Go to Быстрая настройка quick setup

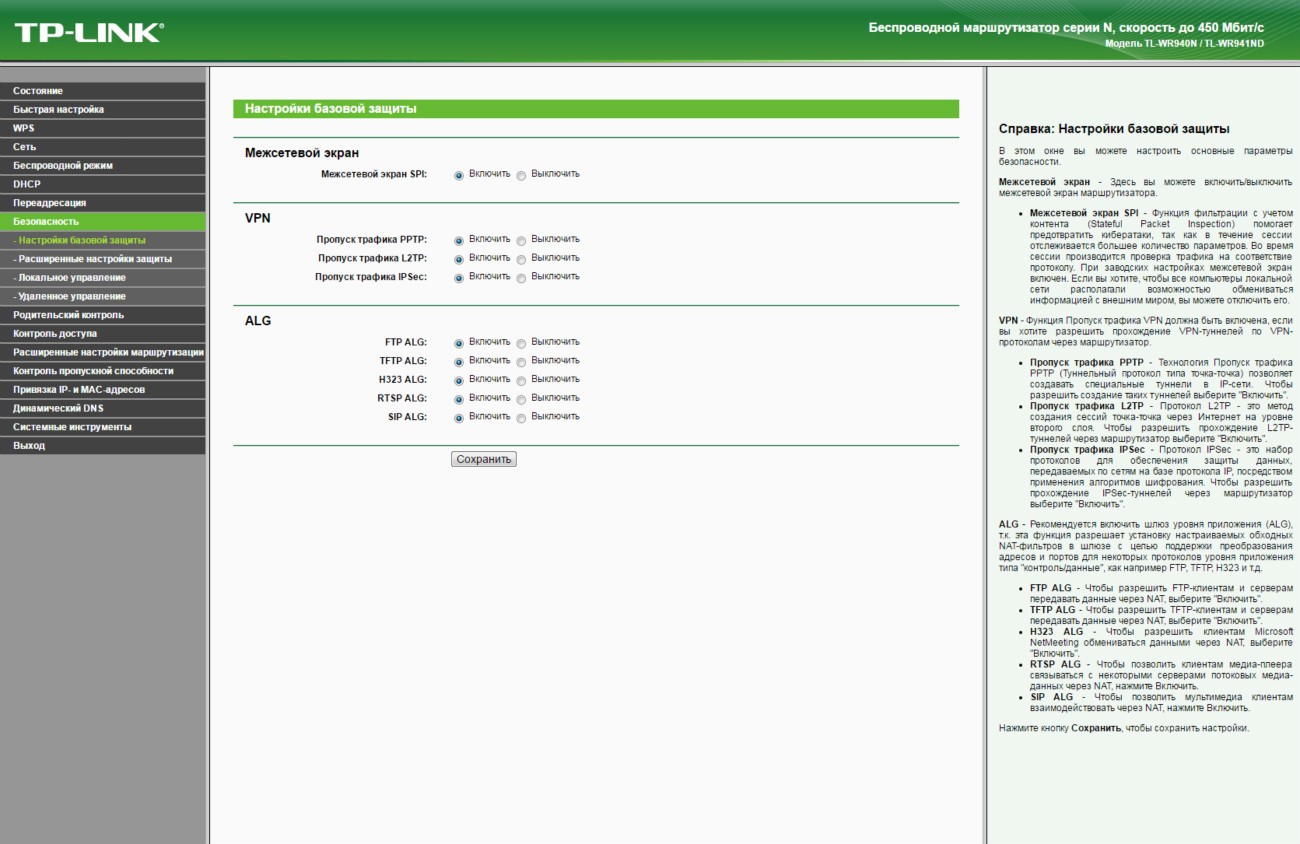pos(58,110)
